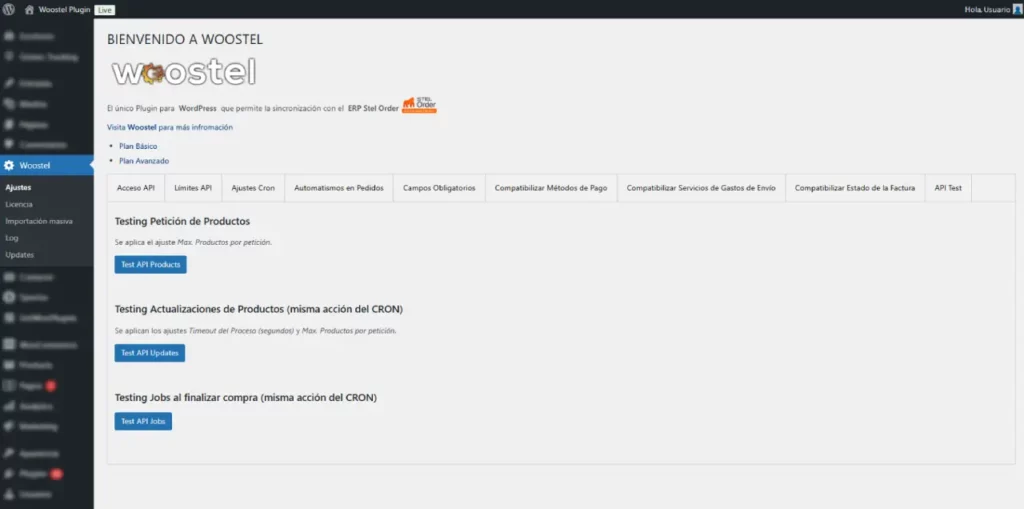Select the API Test tab
This screenshot has height=509, width=1024.
pyautogui.click(x=948, y=188)
